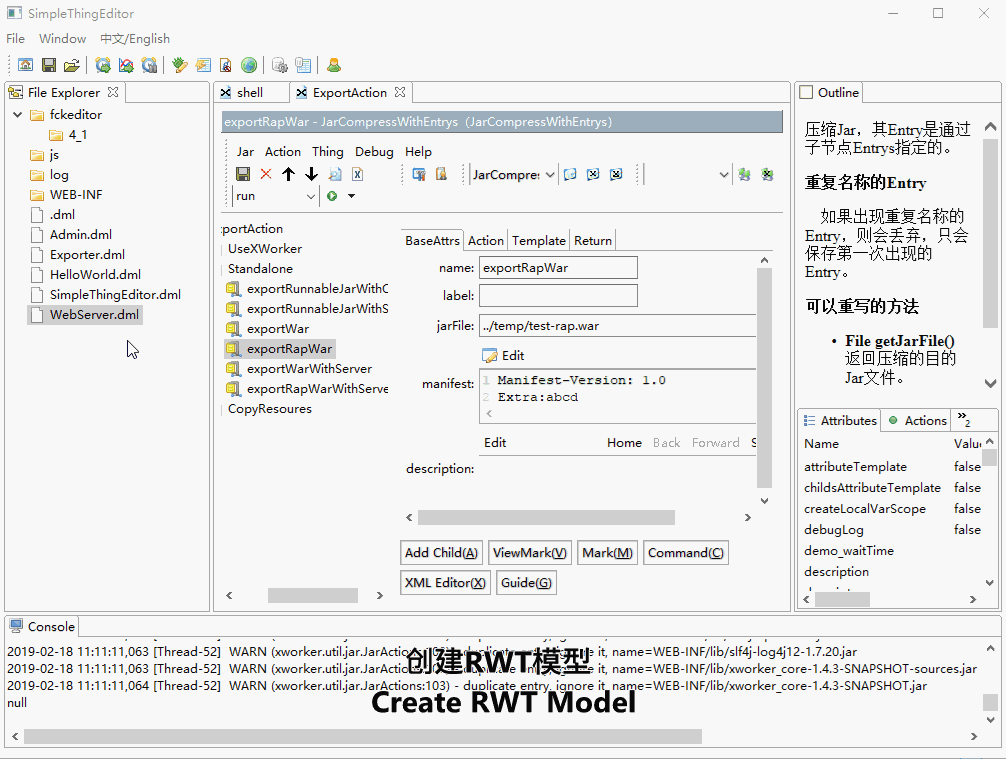Click the form horizontal scrollbar thumb
1006x759 pixels.
(546, 517)
